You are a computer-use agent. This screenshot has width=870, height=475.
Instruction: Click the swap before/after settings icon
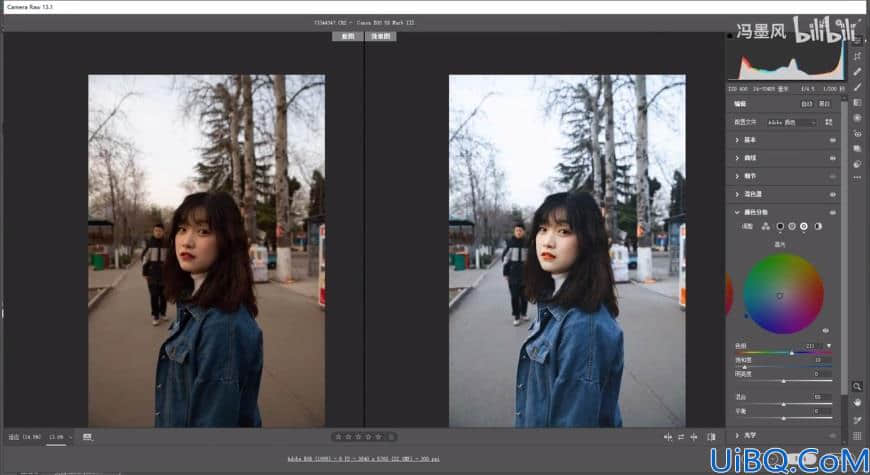[681, 437]
